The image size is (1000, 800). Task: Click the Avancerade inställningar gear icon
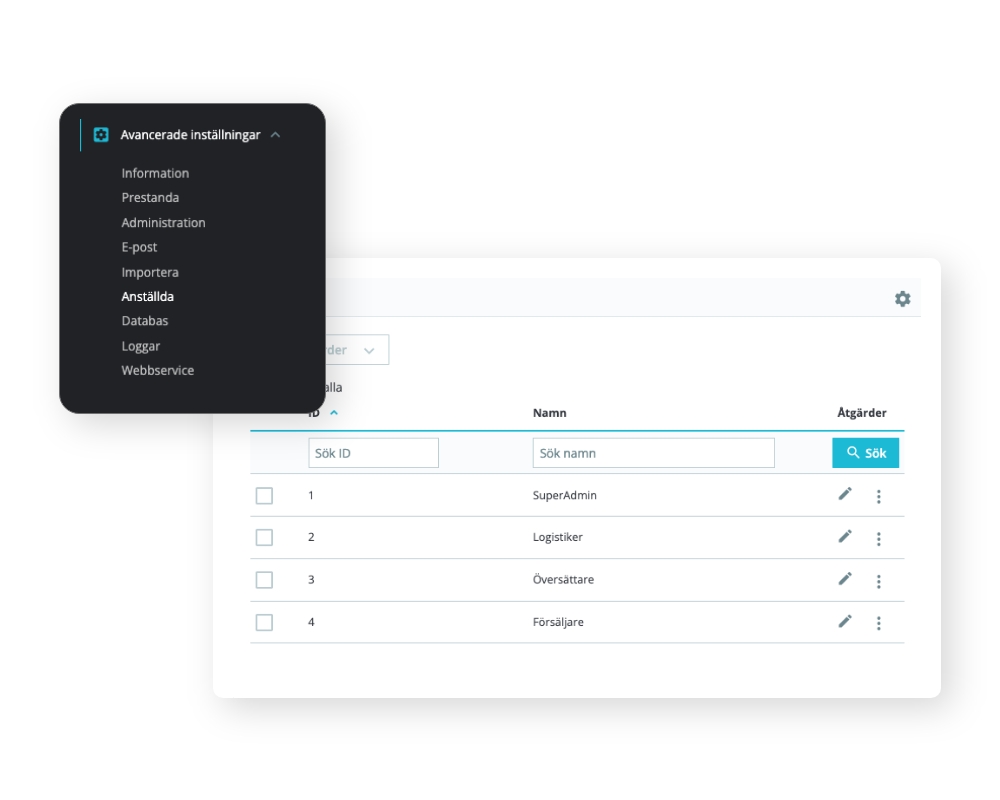click(101, 135)
